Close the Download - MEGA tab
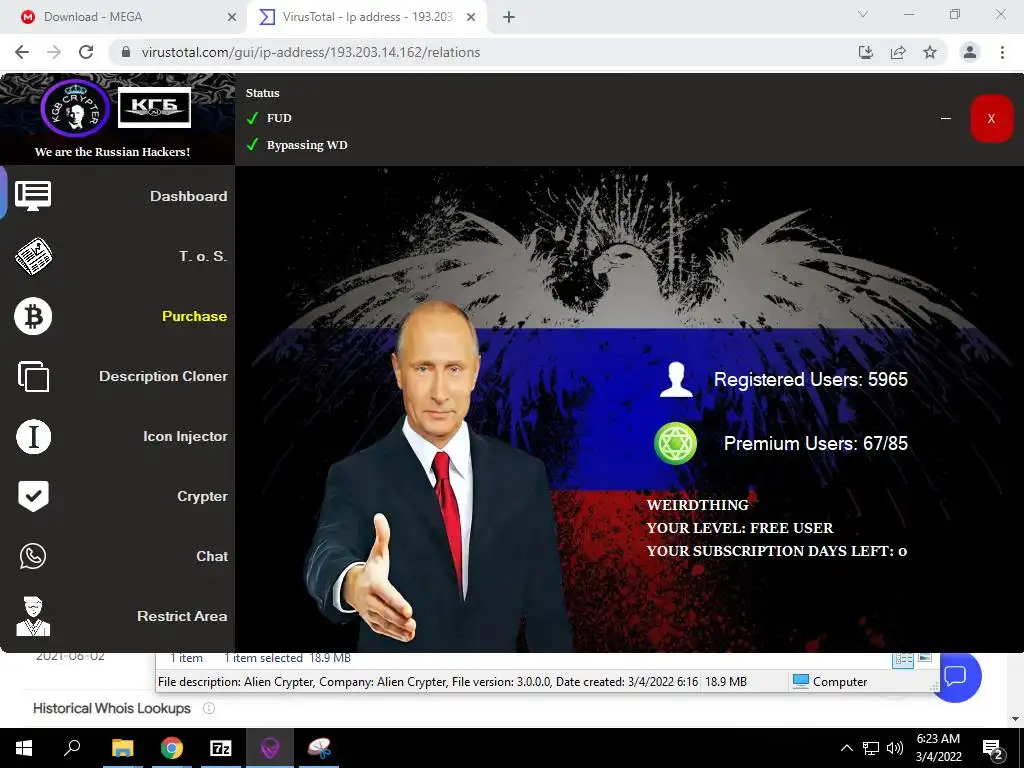 232,17
